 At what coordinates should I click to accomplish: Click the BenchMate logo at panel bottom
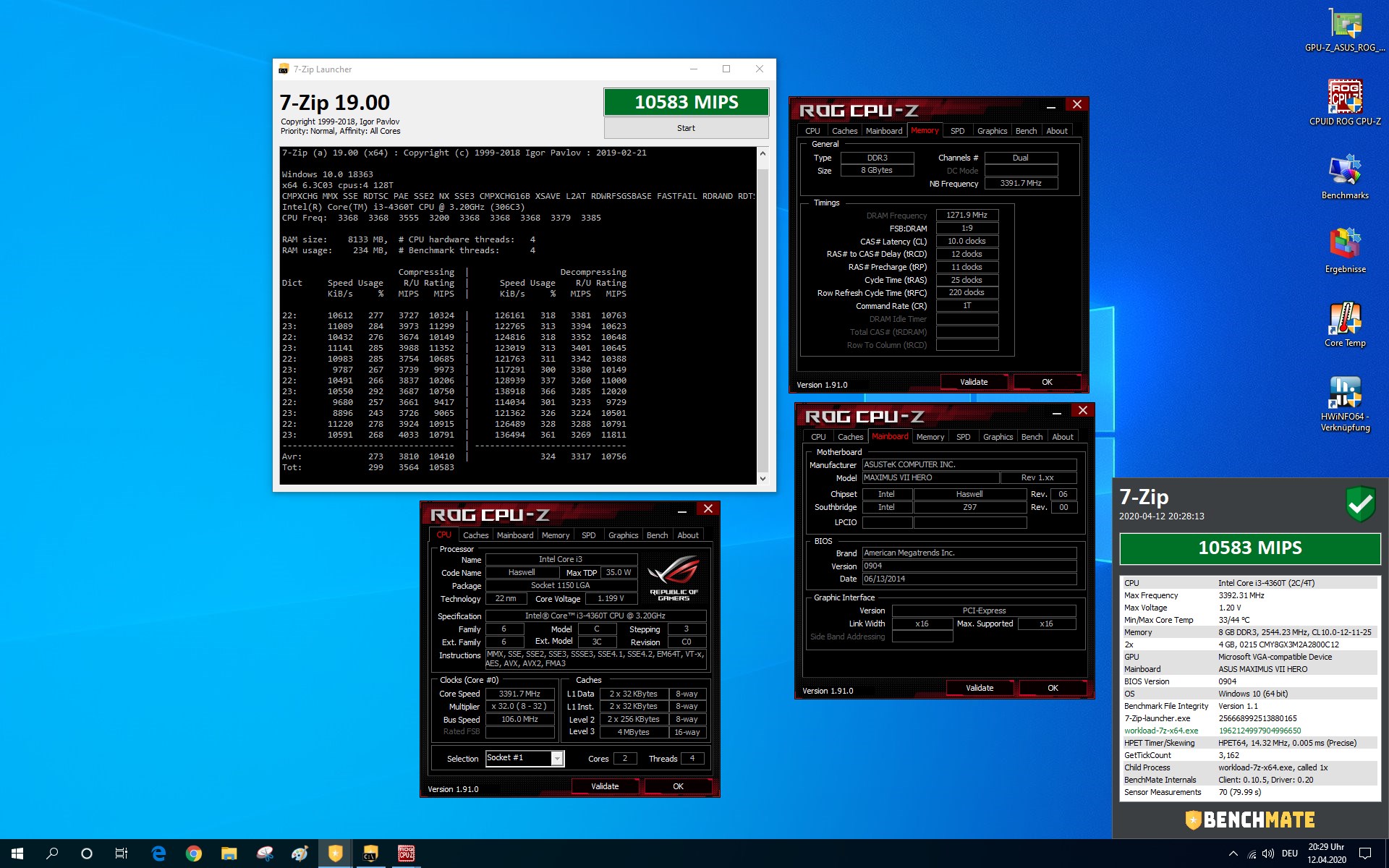(1249, 820)
